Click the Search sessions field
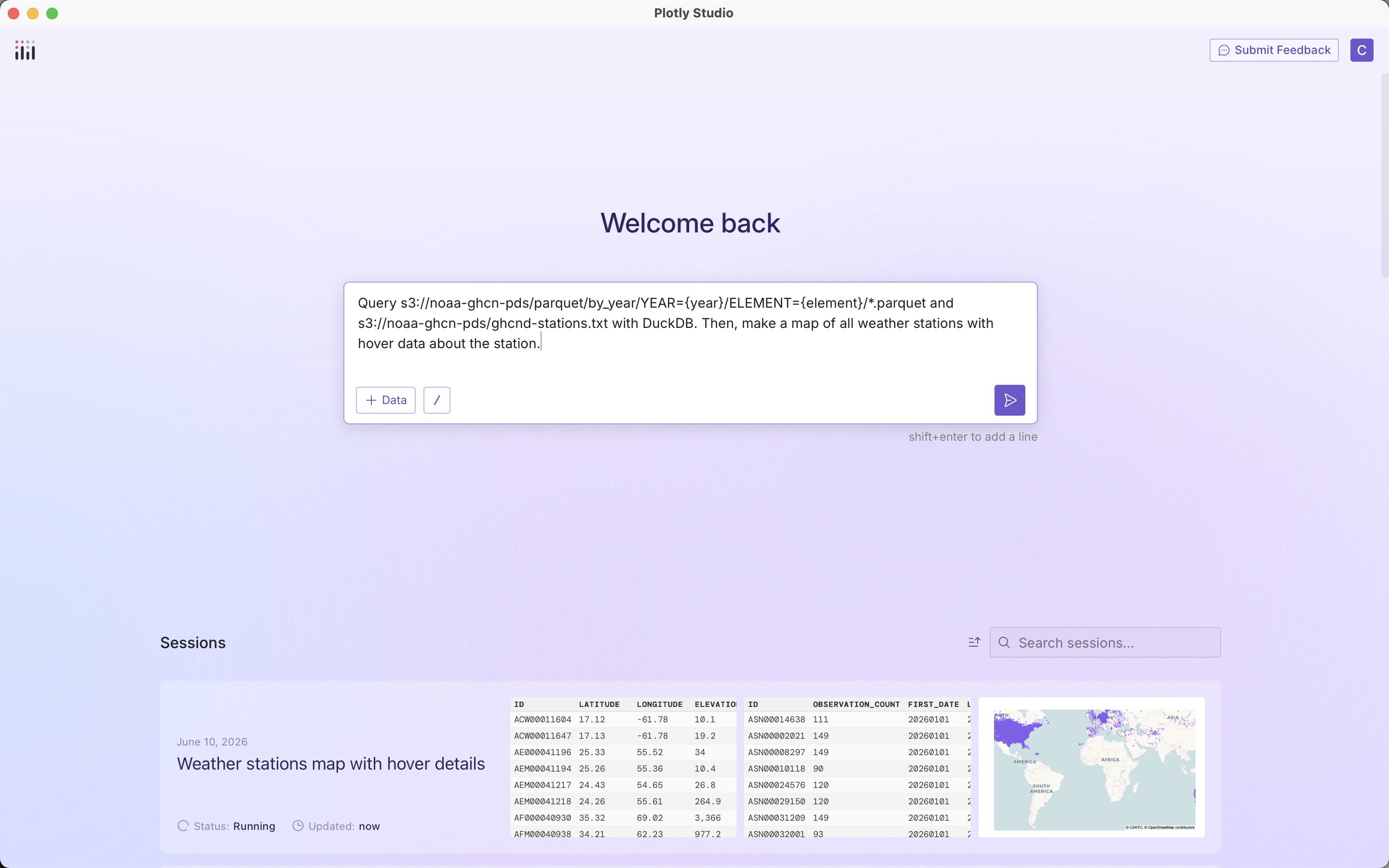Viewport: 1389px width, 868px height. click(1105, 642)
